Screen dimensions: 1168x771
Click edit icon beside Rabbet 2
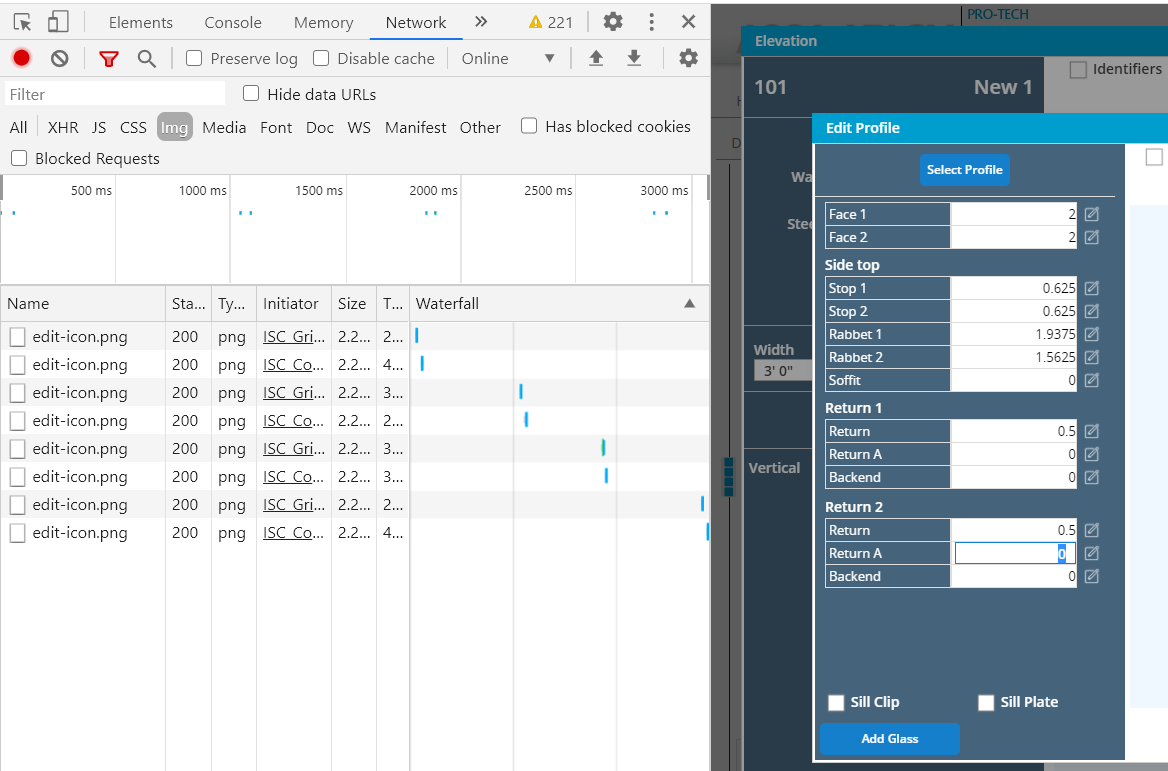click(1092, 357)
